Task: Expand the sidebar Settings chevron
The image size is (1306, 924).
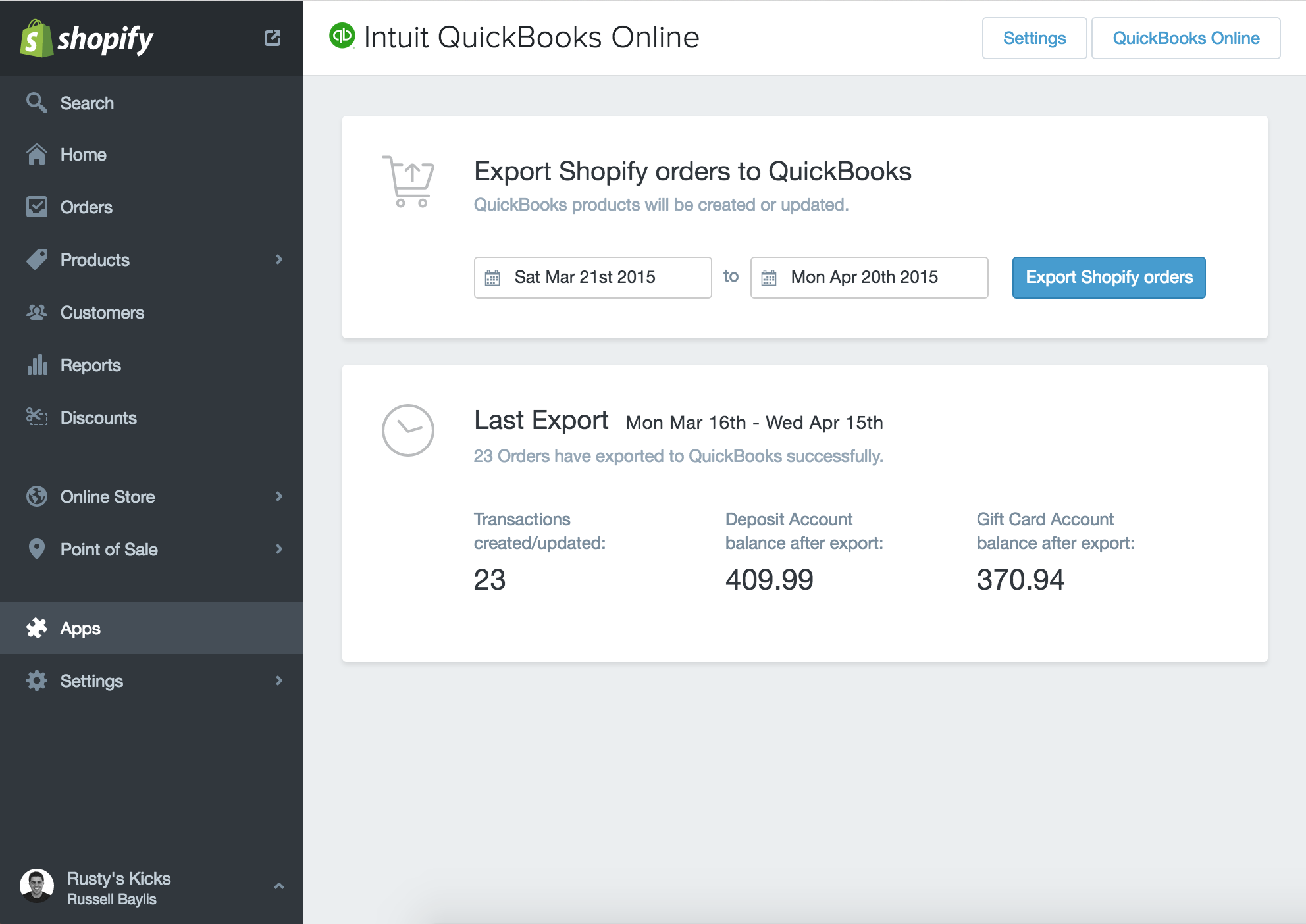Action: (279, 680)
